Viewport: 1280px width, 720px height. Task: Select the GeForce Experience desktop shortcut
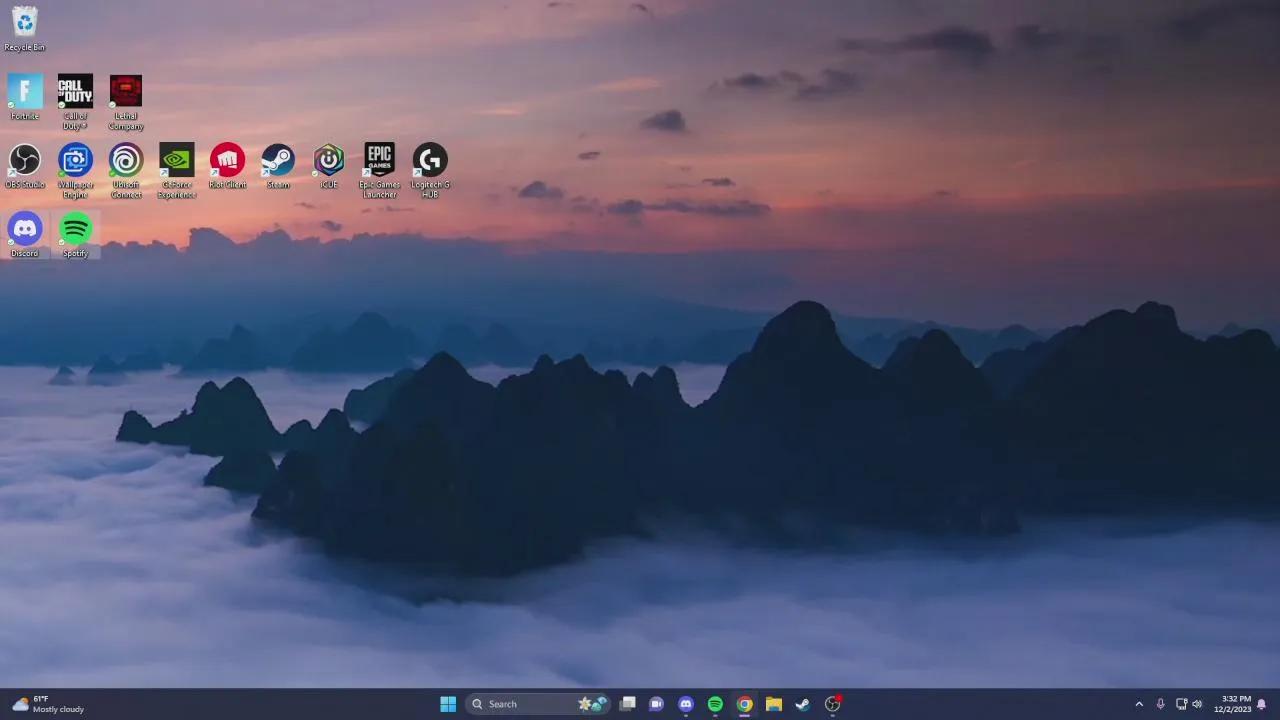point(177,171)
